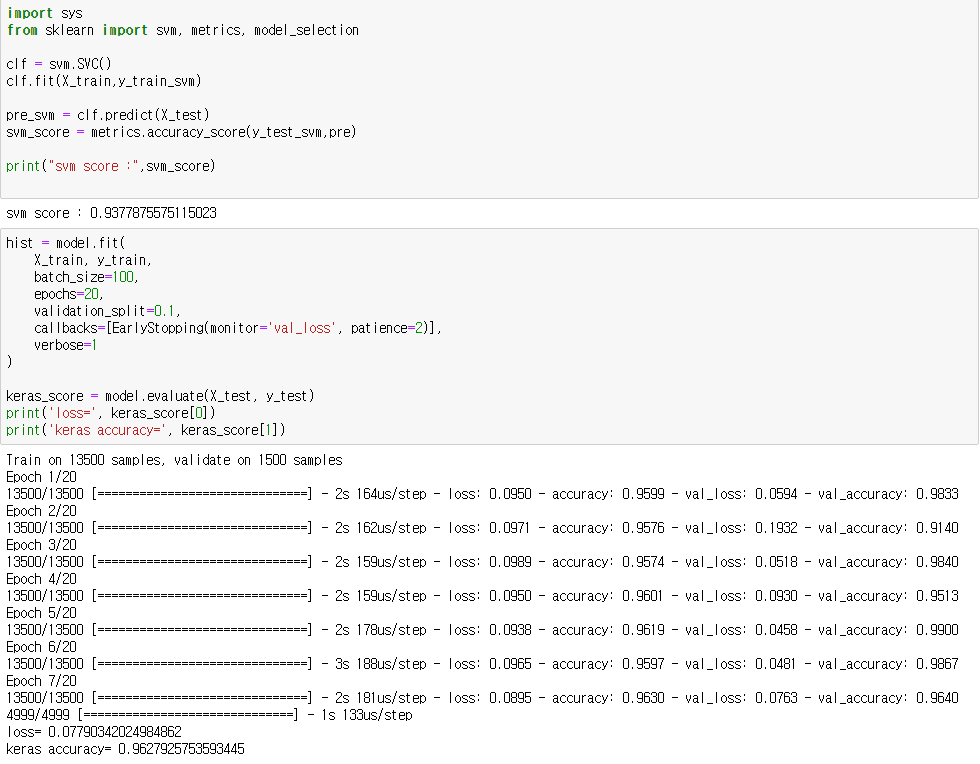Click the 'svm_score = metrics.accuracy_score' line
This screenshot has height=764, width=980.
tap(181, 132)
